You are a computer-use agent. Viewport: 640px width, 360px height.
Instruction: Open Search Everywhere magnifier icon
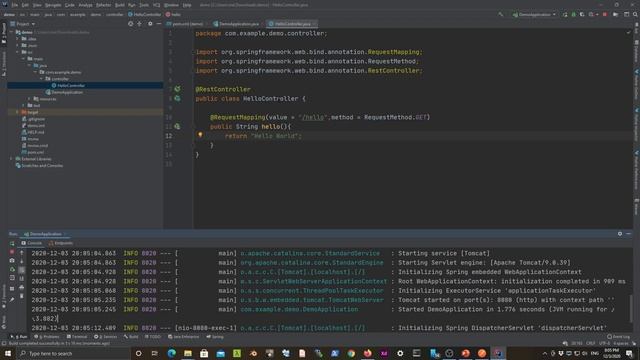[635, 14]
